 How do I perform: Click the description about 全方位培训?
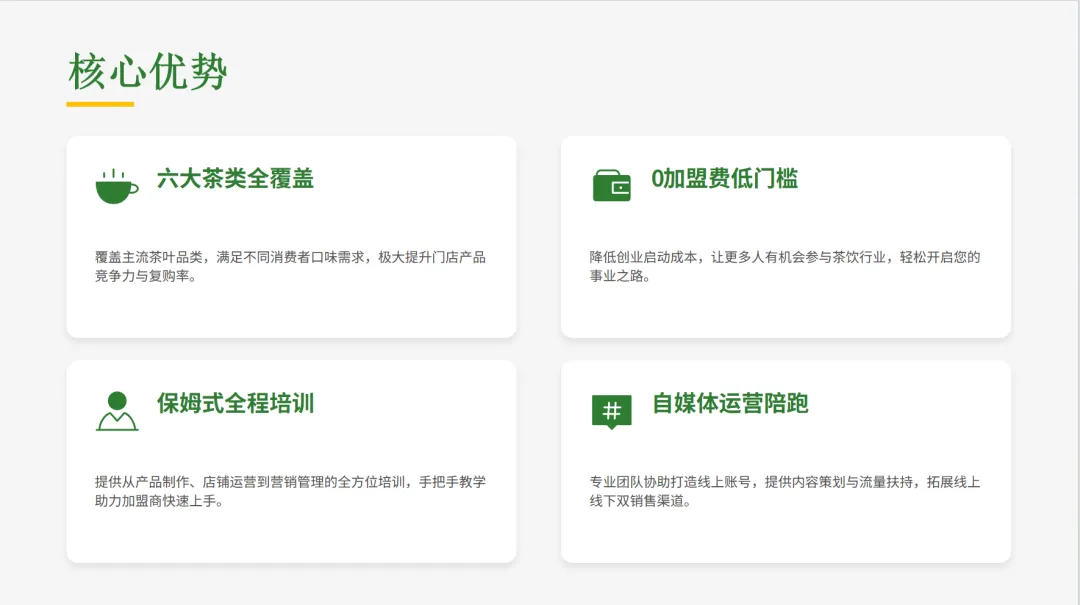[290, 492]
